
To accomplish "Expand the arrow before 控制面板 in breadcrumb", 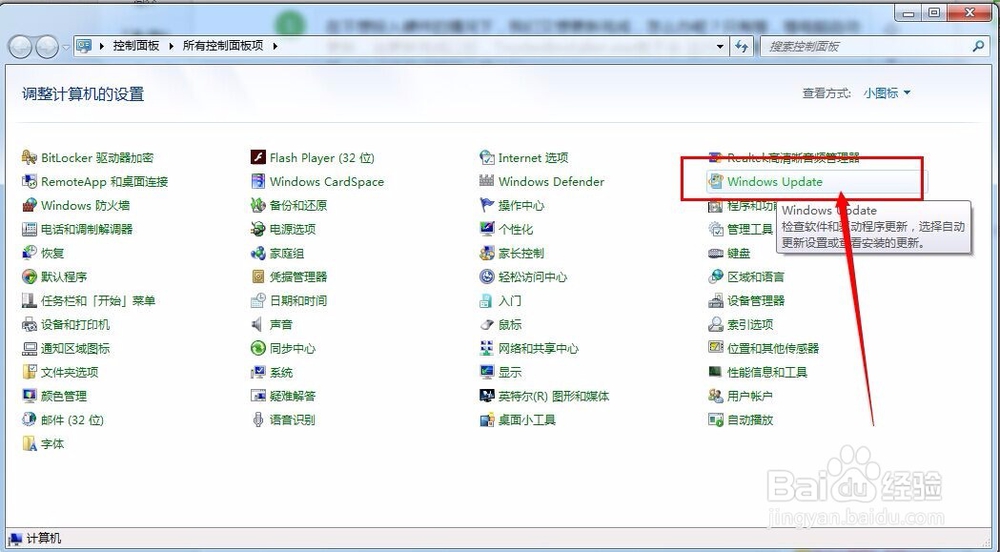I will (x=102, y=46).
